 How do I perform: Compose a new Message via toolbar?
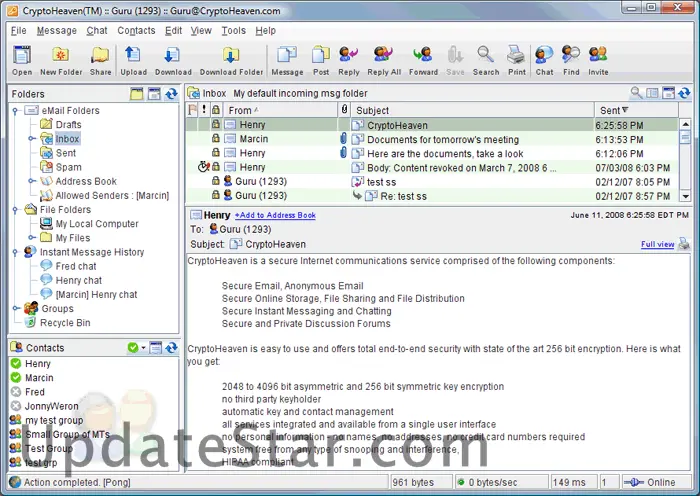[287, 60]
